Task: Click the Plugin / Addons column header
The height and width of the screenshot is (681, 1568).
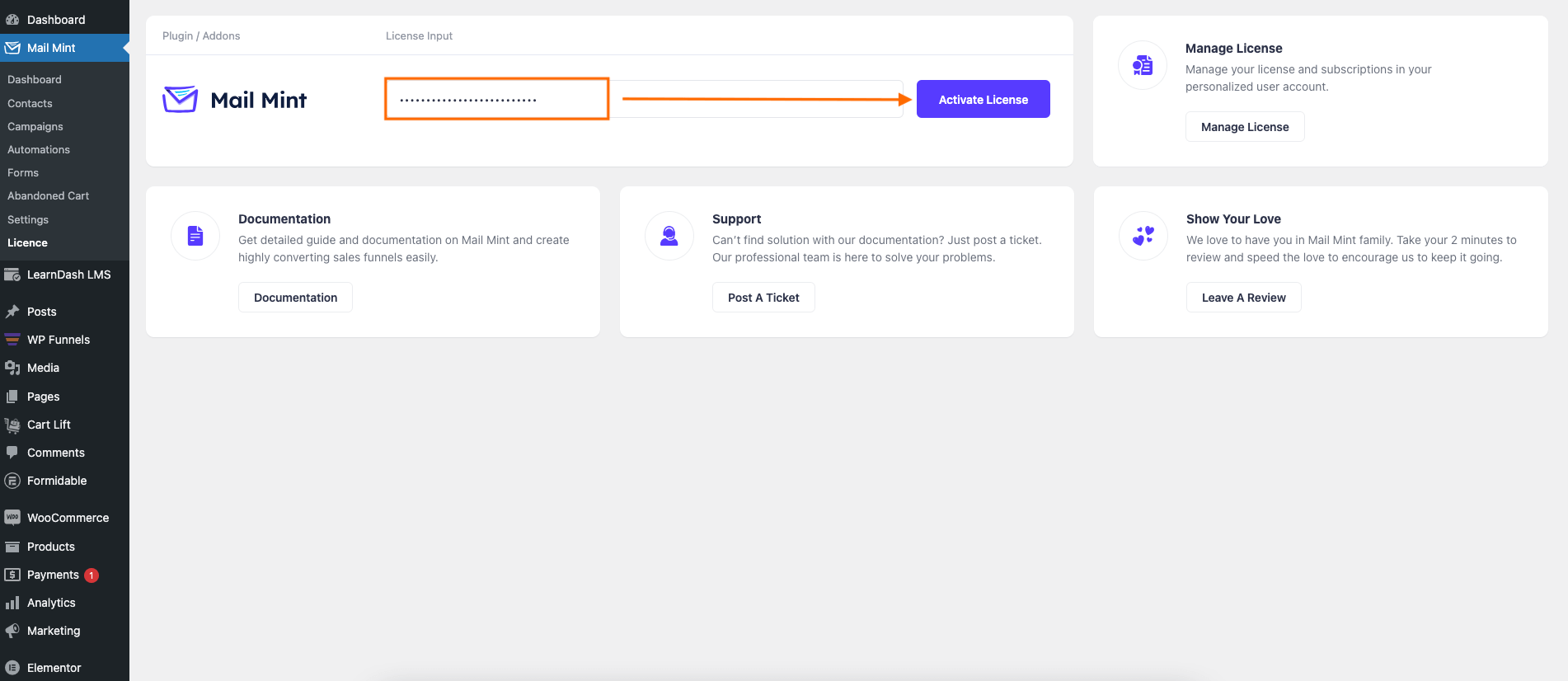Action: point(201,35)
